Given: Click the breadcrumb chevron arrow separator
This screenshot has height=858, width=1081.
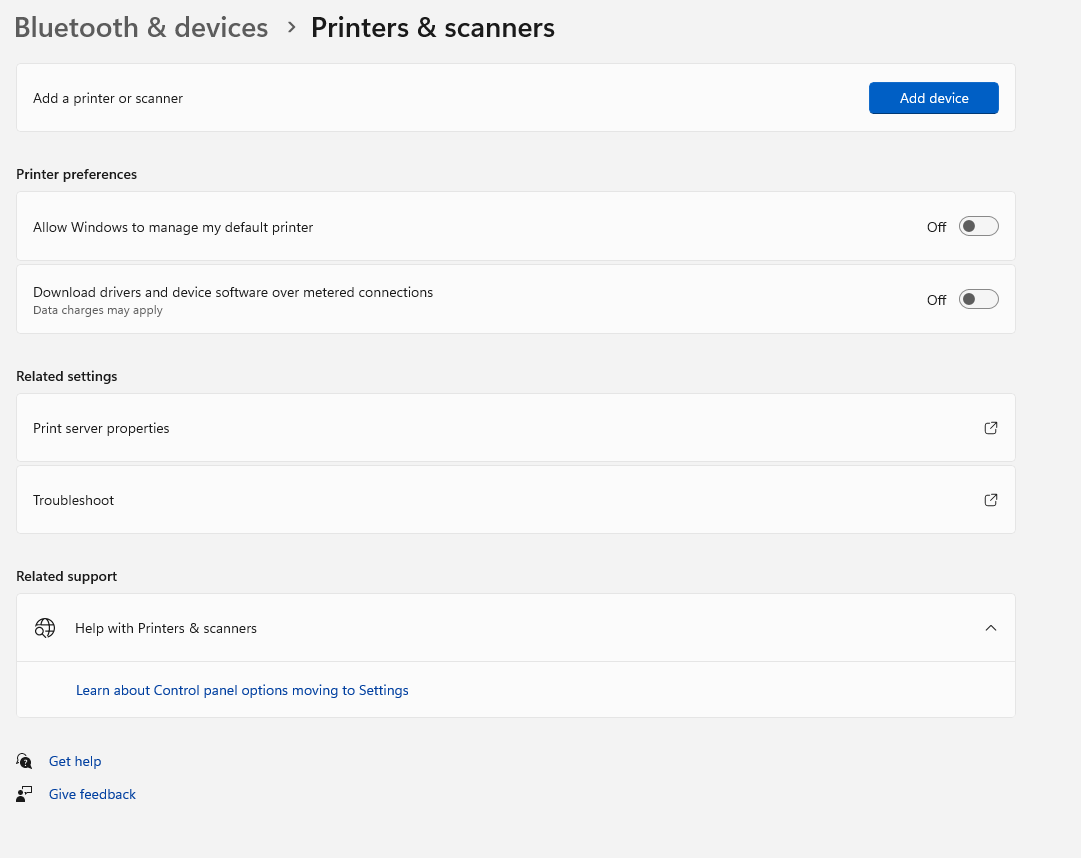Looking at the screenshot, I should pyautogui.click(x=291, y=27).
